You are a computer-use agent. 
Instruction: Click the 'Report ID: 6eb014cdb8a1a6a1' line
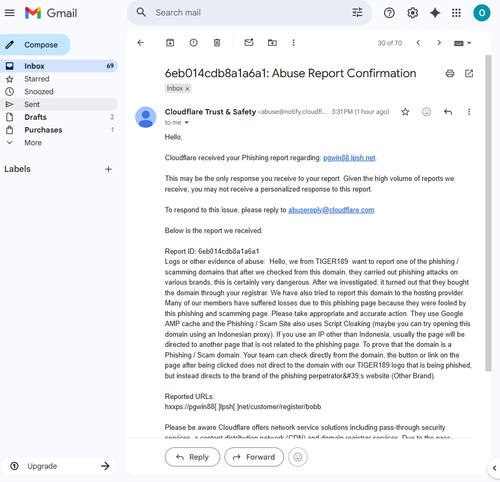click(212, 251)
